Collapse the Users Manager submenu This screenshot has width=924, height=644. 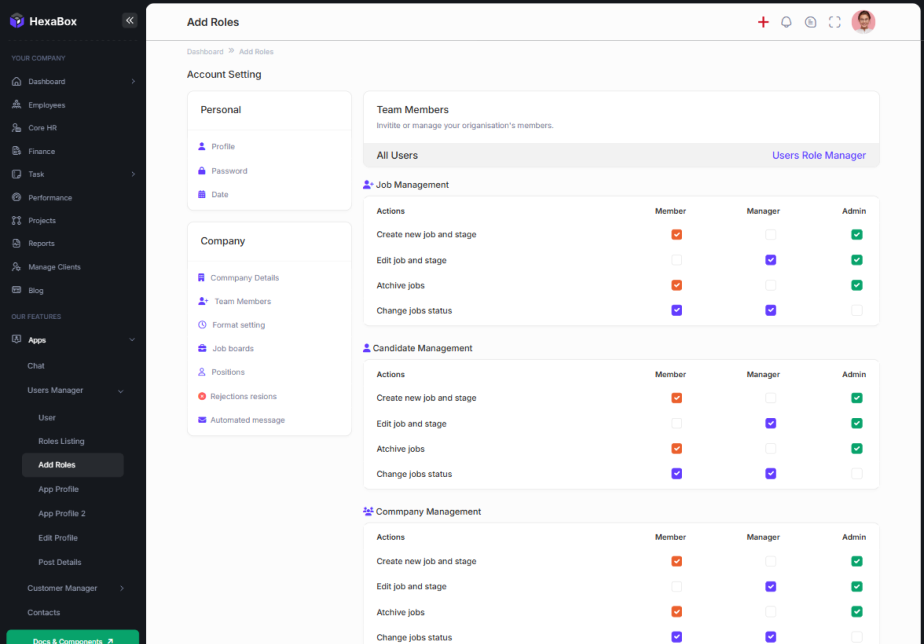(121, 390)
